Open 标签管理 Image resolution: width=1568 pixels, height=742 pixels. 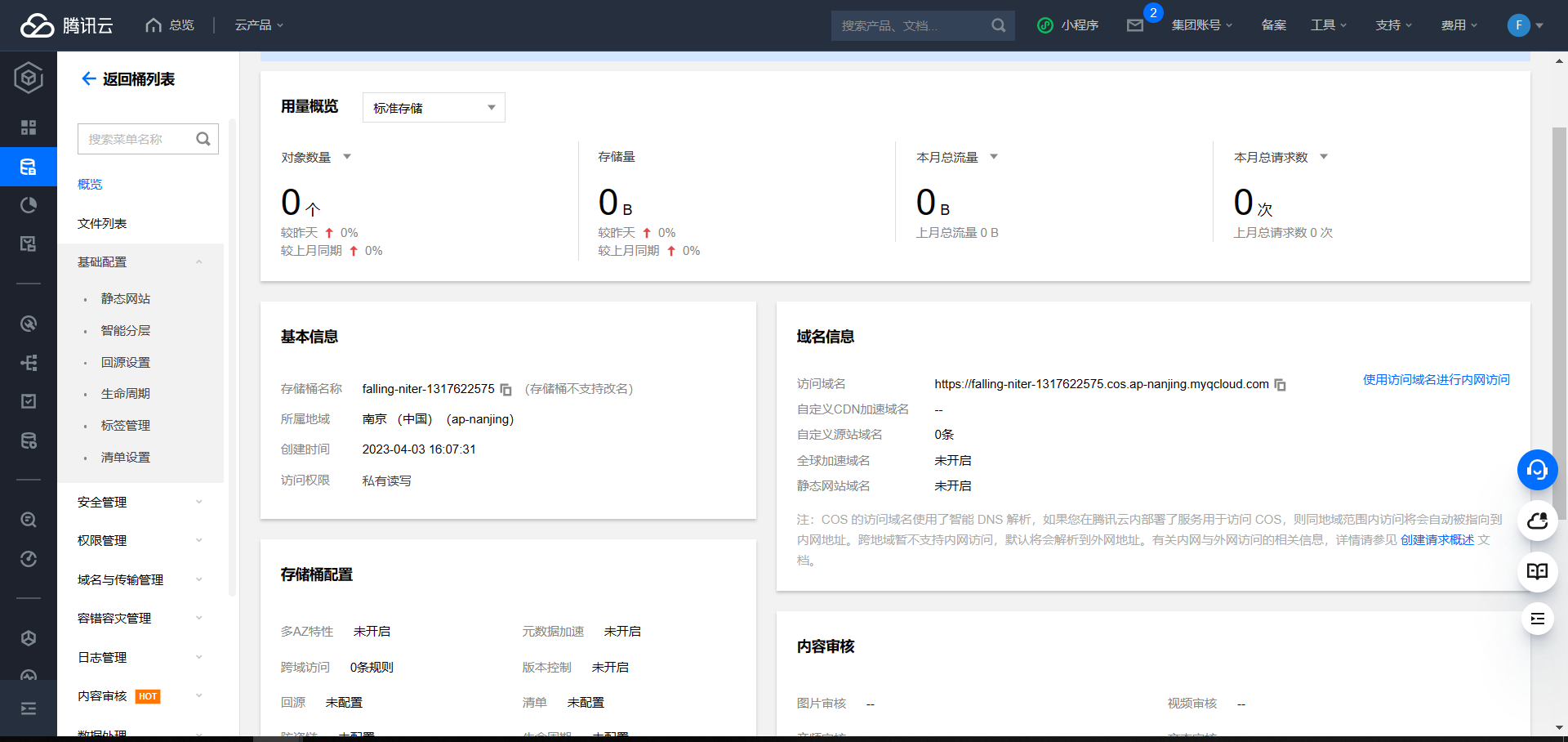pos(126,426)
